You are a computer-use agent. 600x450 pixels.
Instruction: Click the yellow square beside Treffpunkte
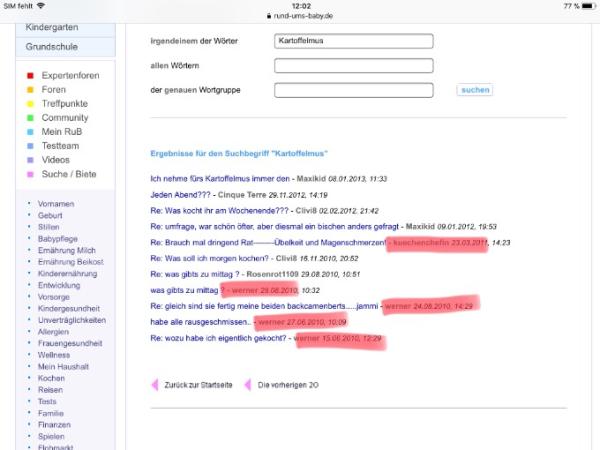tap(30, 104)
